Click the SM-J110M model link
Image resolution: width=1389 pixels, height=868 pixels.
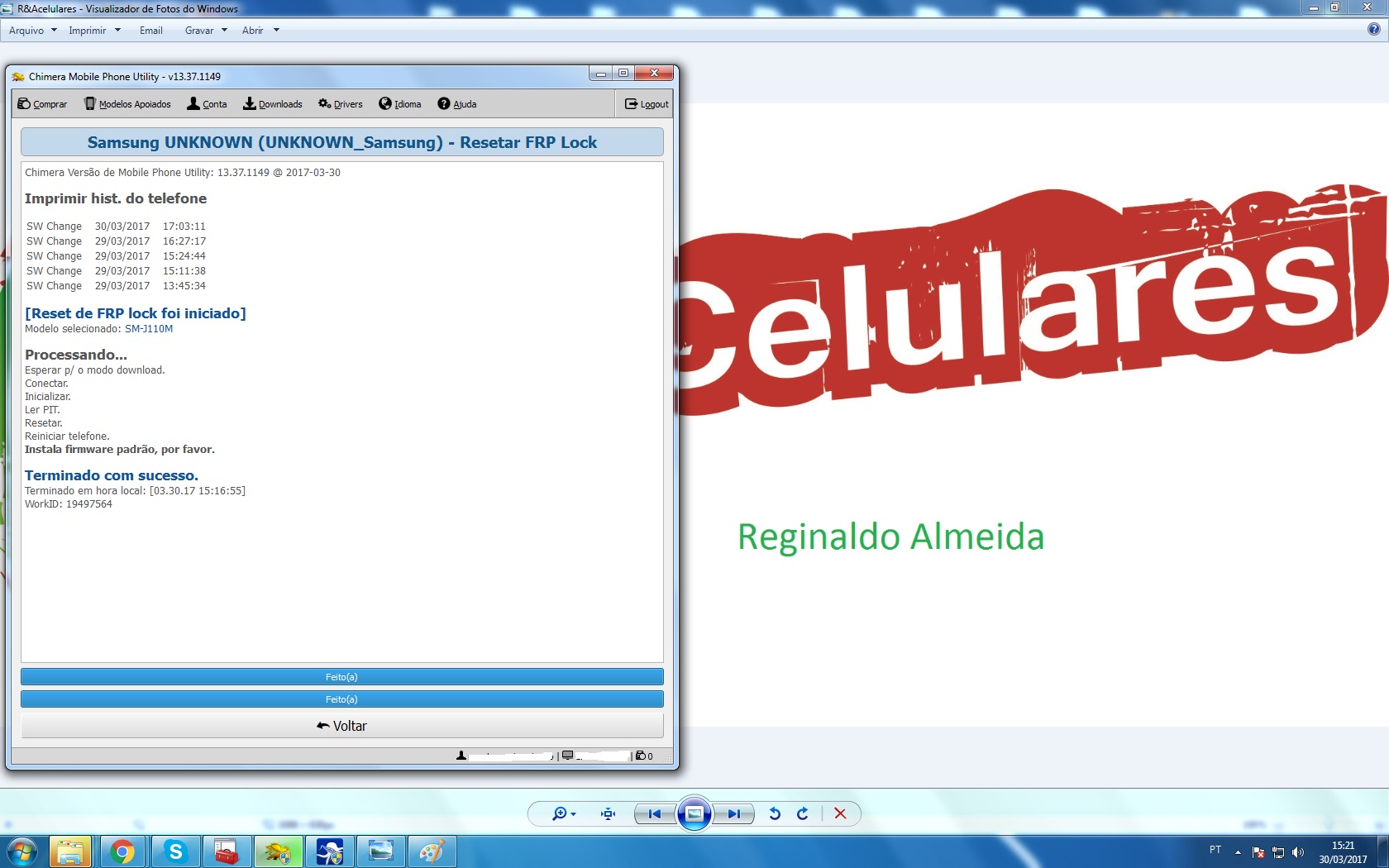point(149,329)
